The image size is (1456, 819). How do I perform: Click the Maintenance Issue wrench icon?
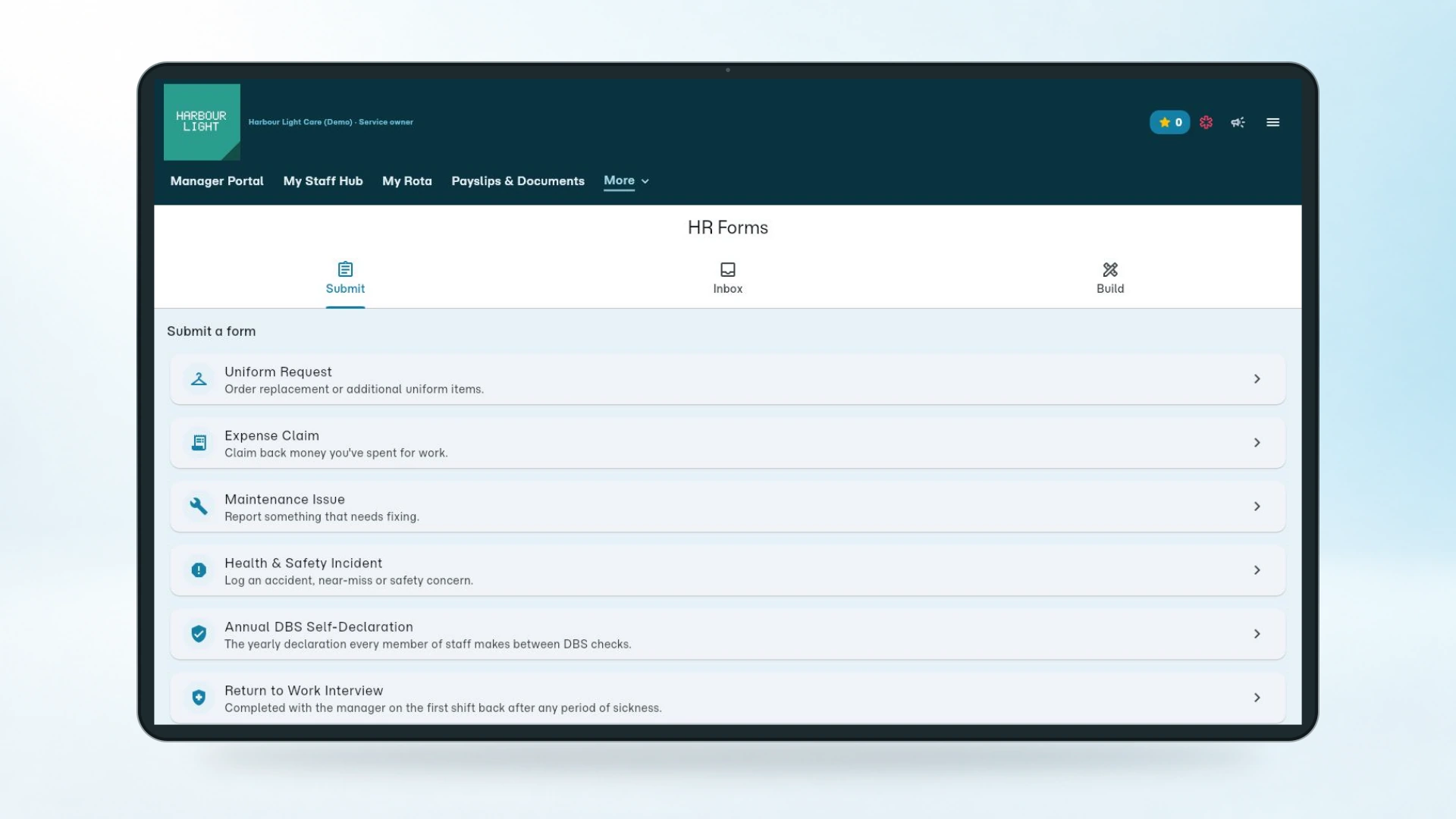pyautogui.click(x=199, y=506)
